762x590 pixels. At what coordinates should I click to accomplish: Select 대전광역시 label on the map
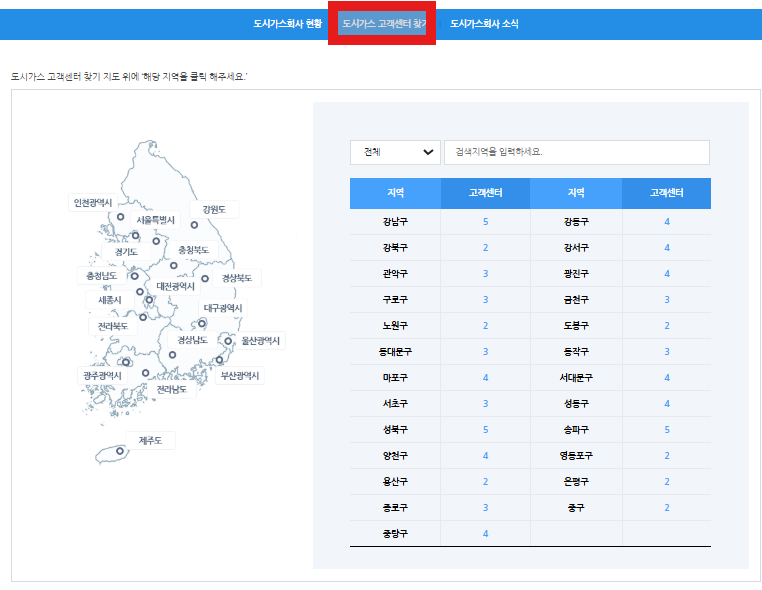click(x=175, y=286)
